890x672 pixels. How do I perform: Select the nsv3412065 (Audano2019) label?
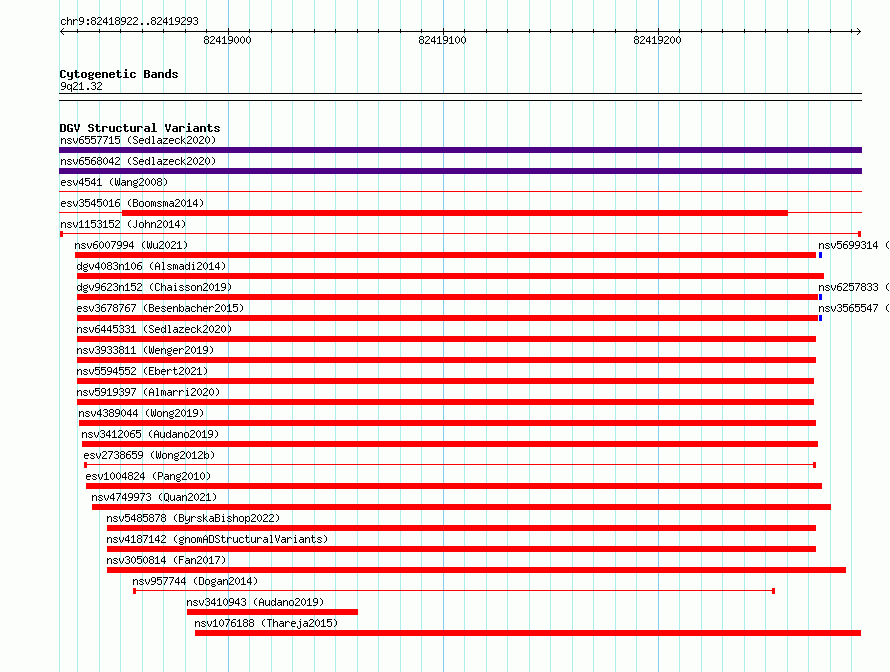pyautogui.click(x=150, y=434)
